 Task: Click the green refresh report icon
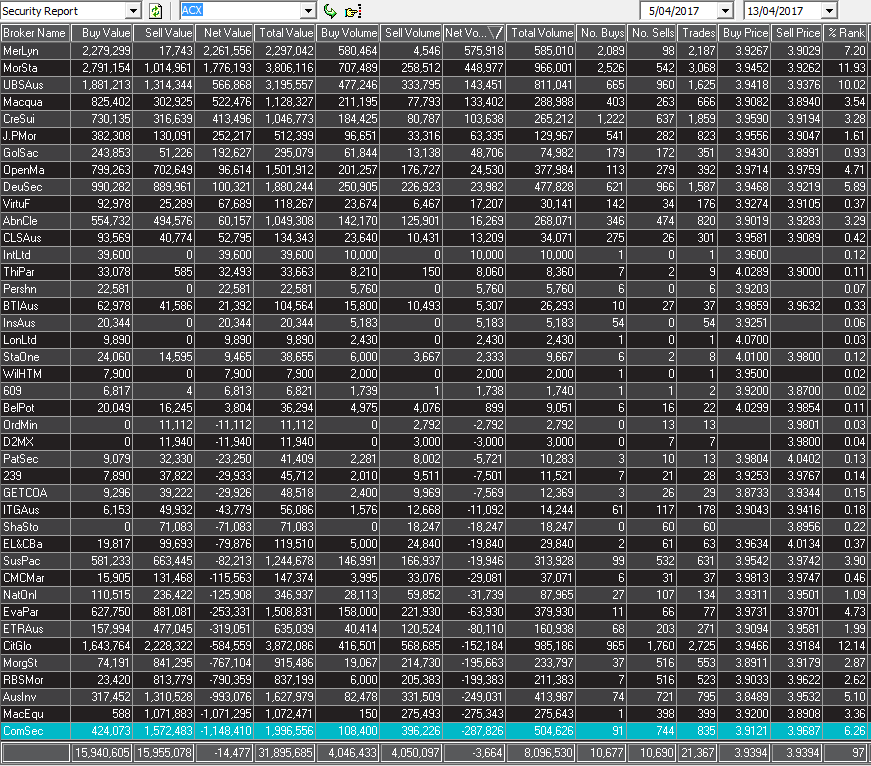156,11
